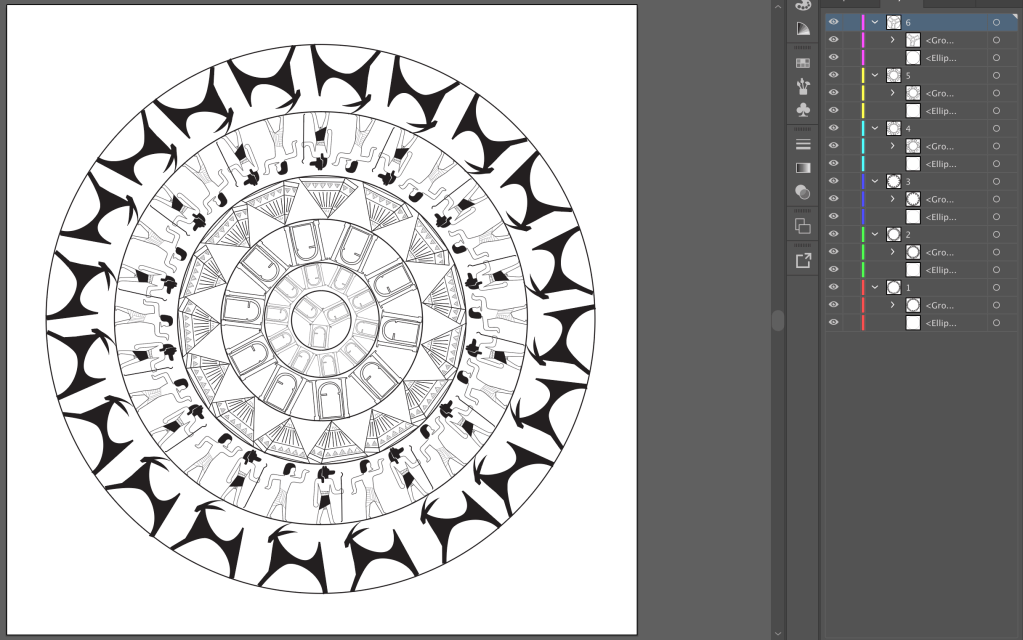Open the Artboards panel icon

coord(803,226)
